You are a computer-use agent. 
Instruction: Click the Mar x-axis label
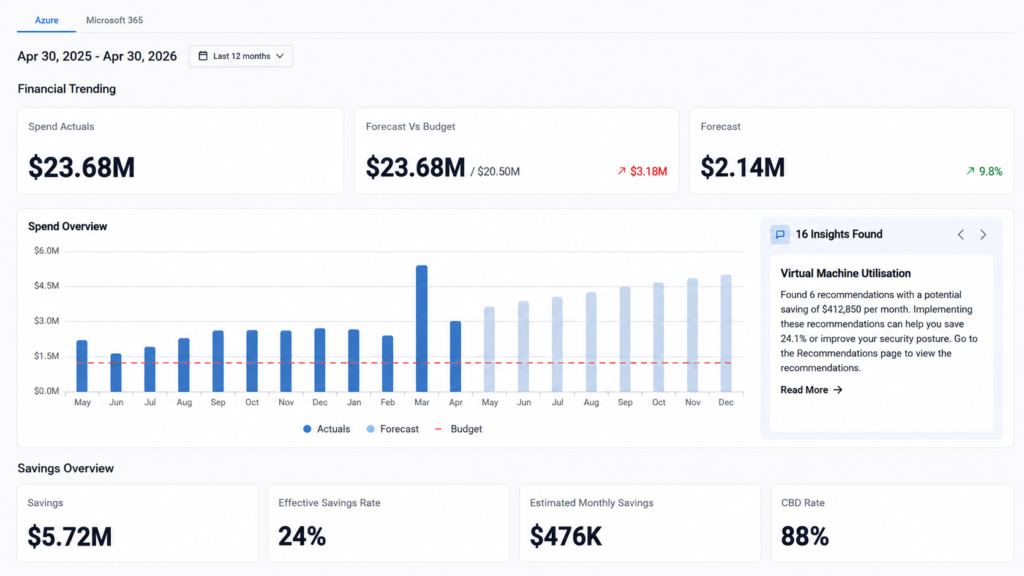(422, 402)
